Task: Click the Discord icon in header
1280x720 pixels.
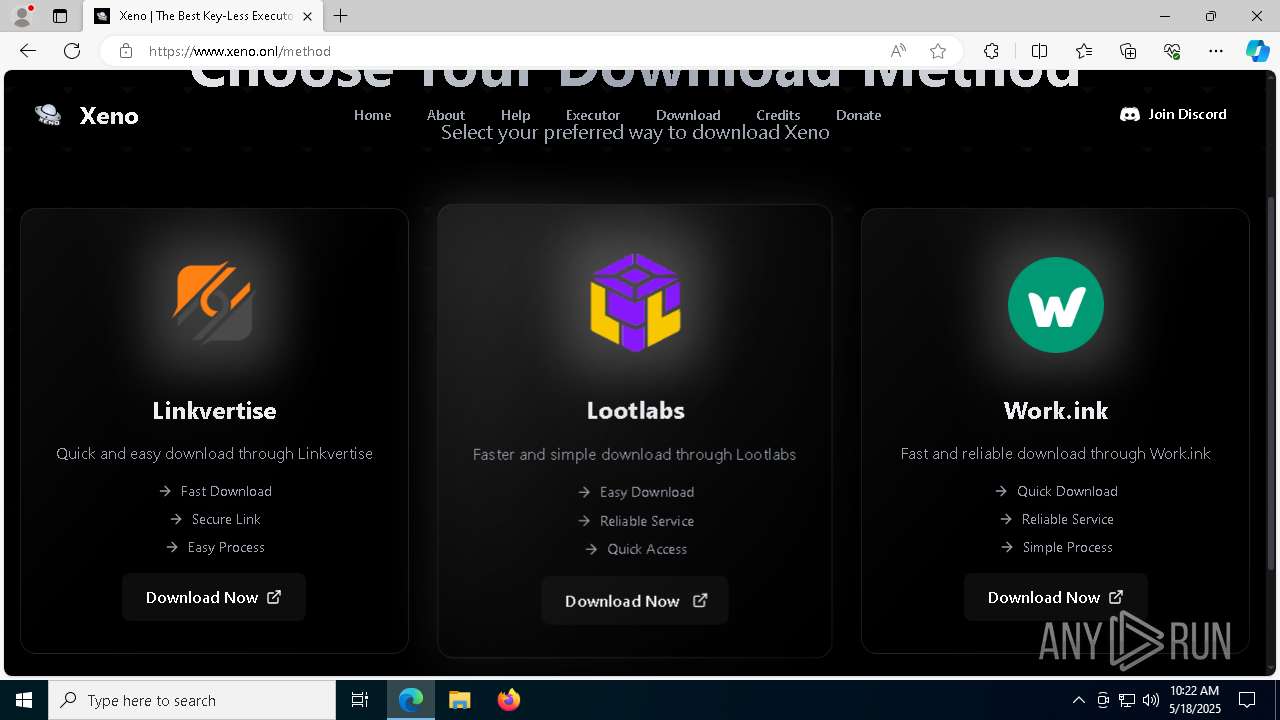Action: tap(1130, 115)
